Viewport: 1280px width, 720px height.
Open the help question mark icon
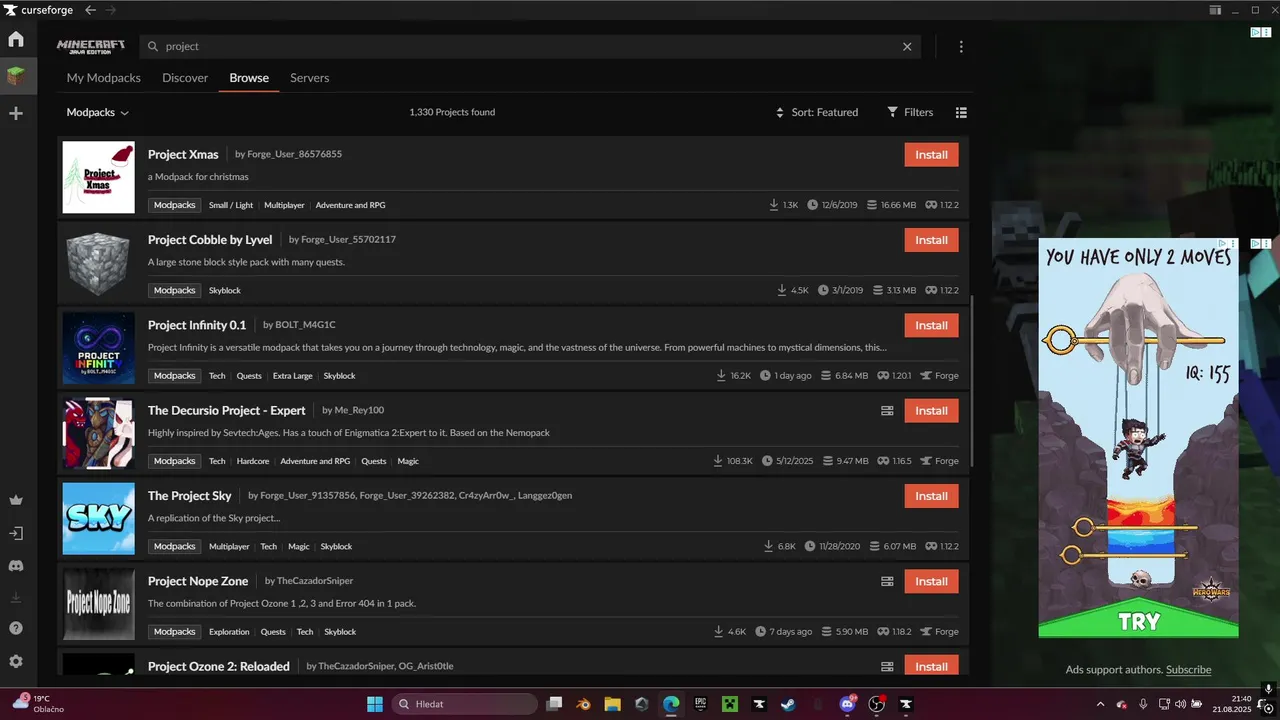point(16,629)
